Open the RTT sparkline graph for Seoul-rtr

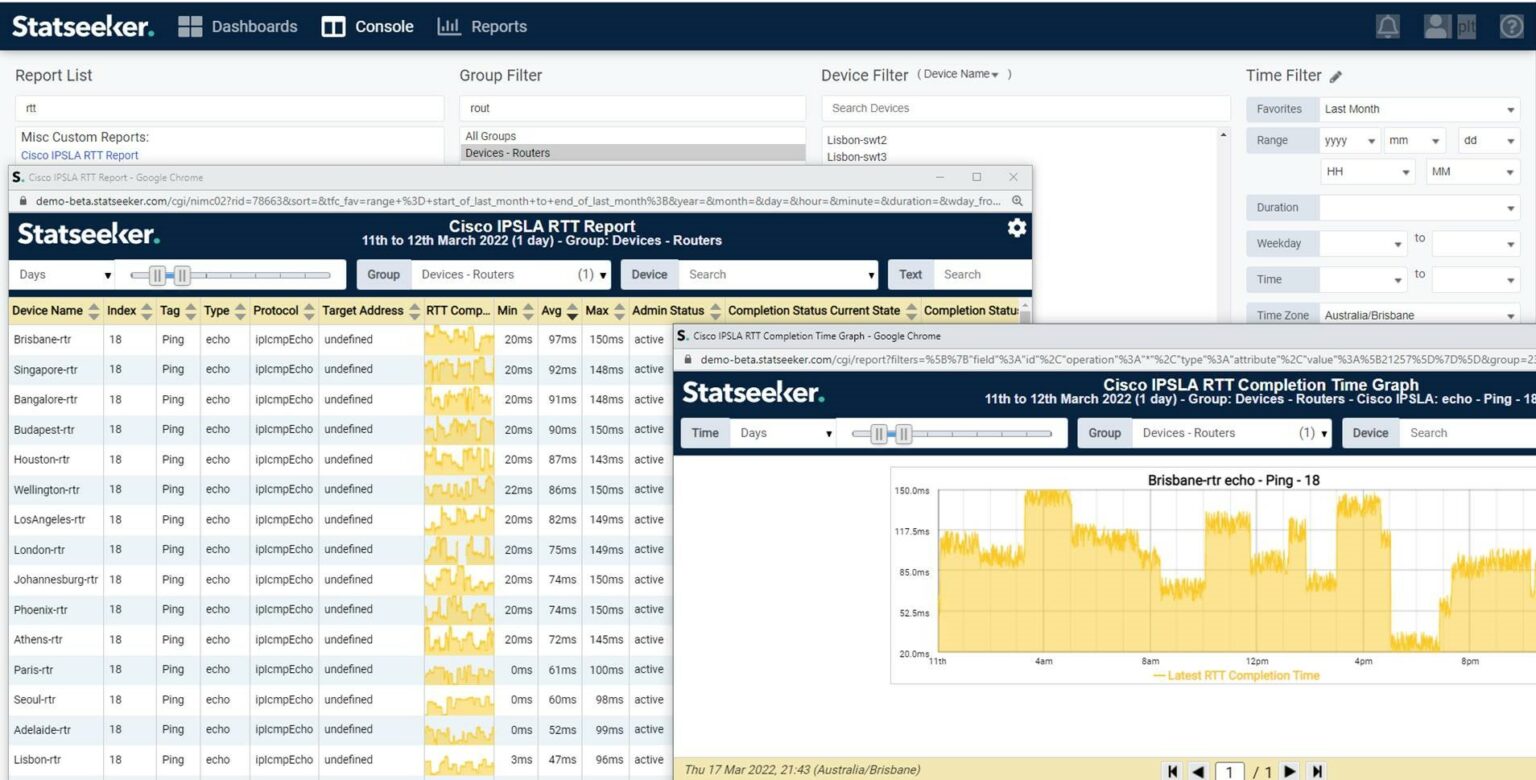(x=459, y=700)
